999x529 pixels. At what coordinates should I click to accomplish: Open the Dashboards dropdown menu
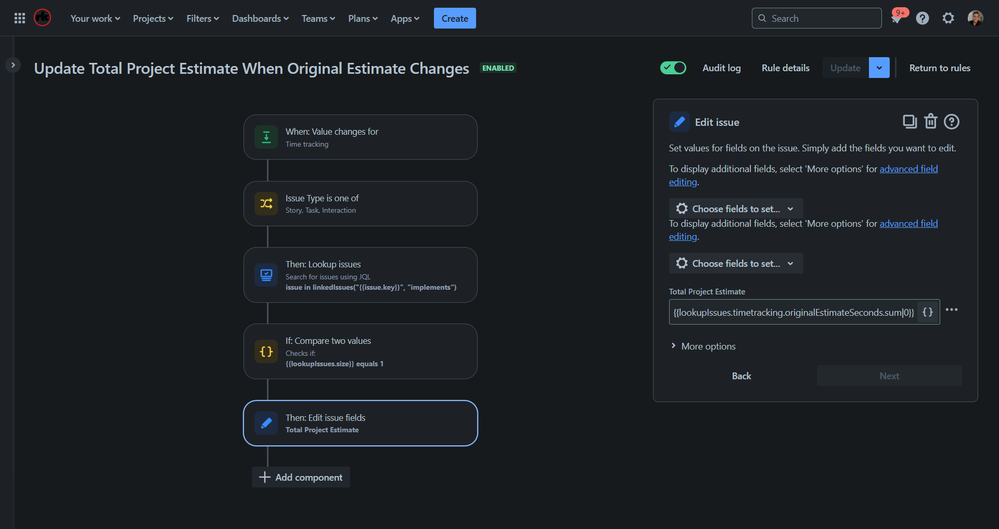260,18
